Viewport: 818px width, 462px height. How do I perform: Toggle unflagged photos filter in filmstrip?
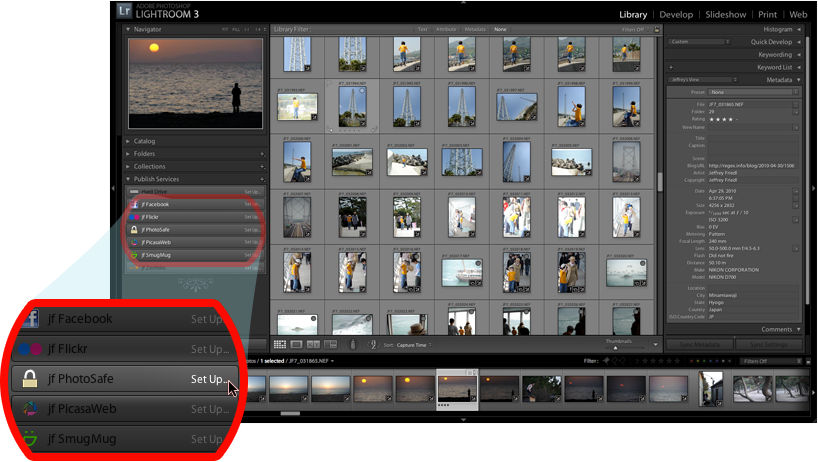coord(614,361)
